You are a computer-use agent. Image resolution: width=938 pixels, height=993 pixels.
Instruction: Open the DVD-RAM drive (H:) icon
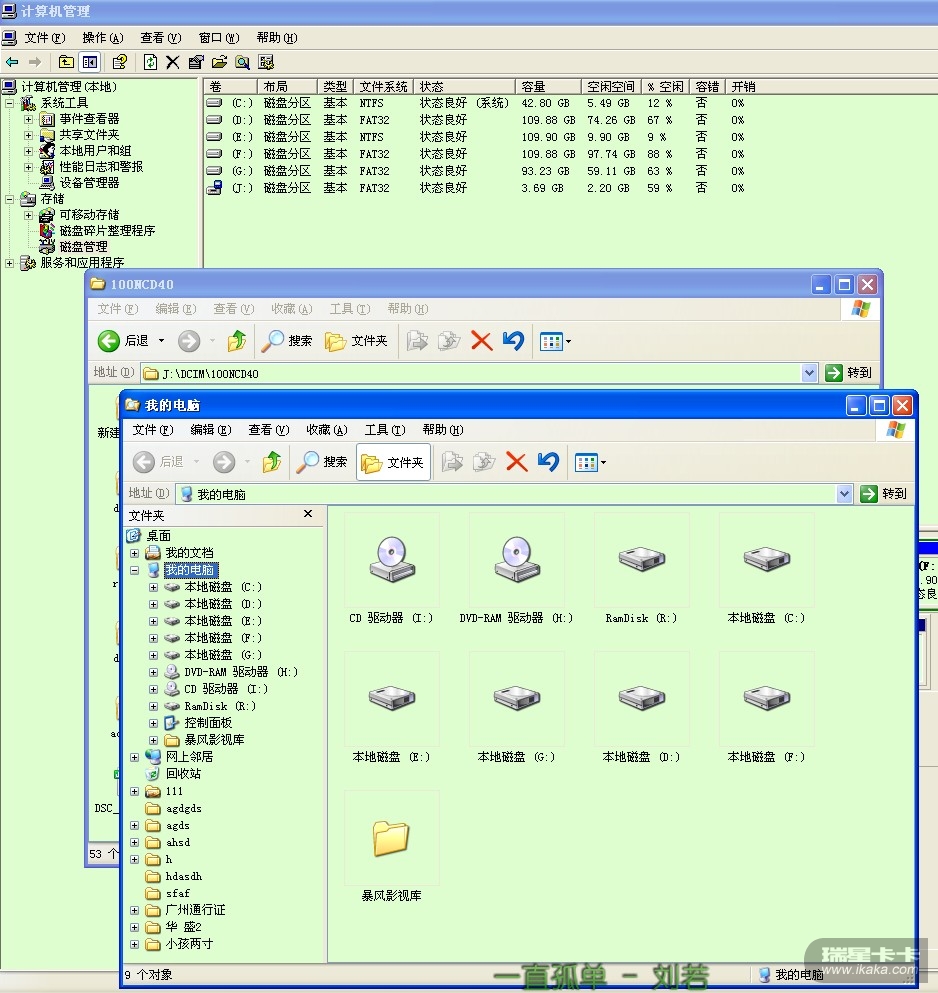pos(515,561)
